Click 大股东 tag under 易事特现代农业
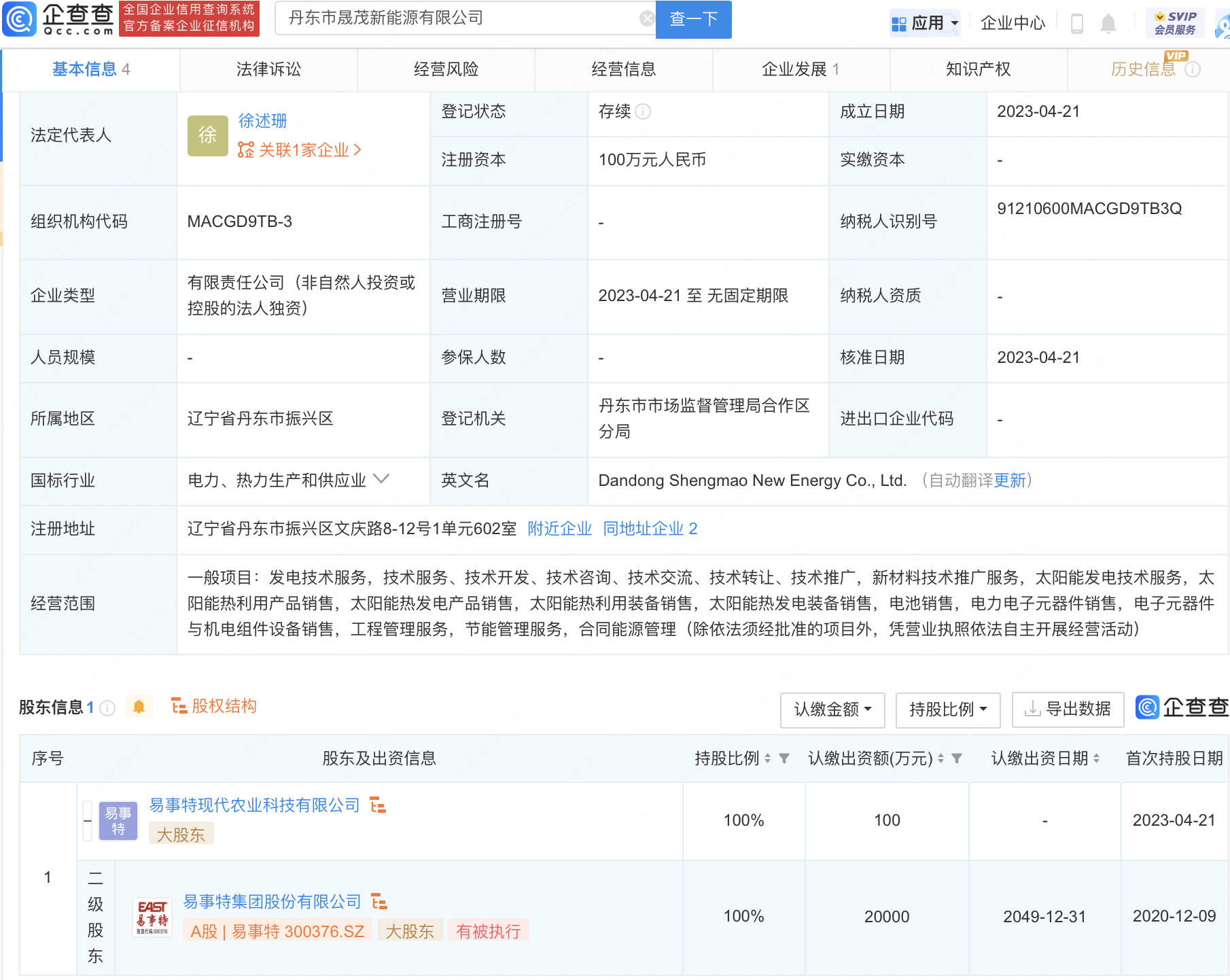1230x980 pixels. 181,835
